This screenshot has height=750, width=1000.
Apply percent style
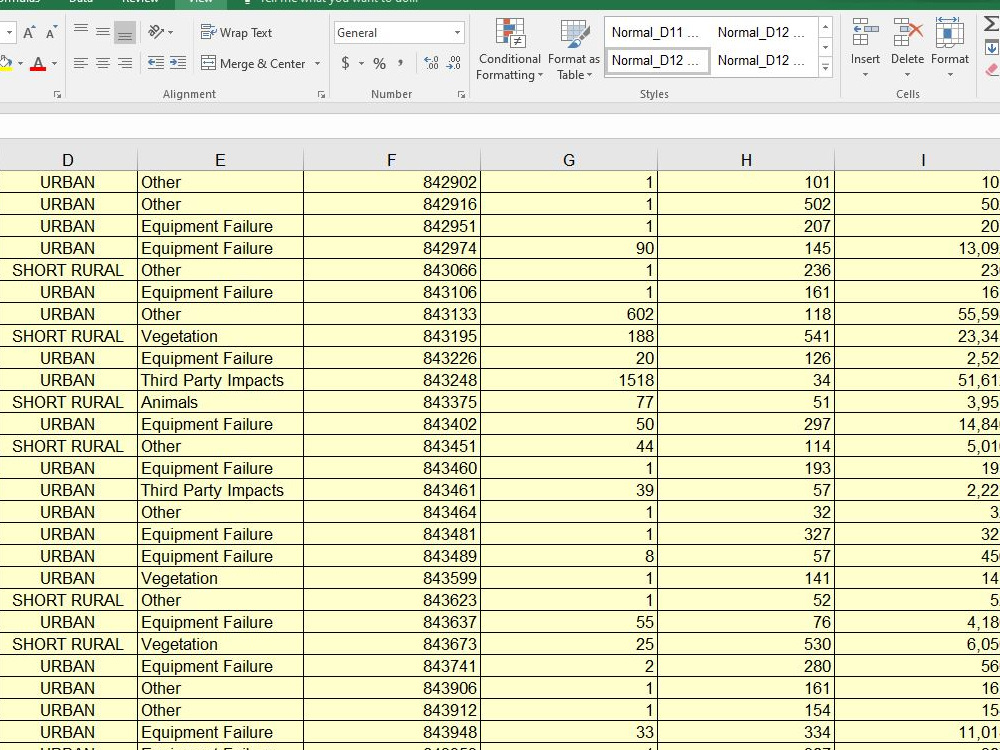(379, 63)
